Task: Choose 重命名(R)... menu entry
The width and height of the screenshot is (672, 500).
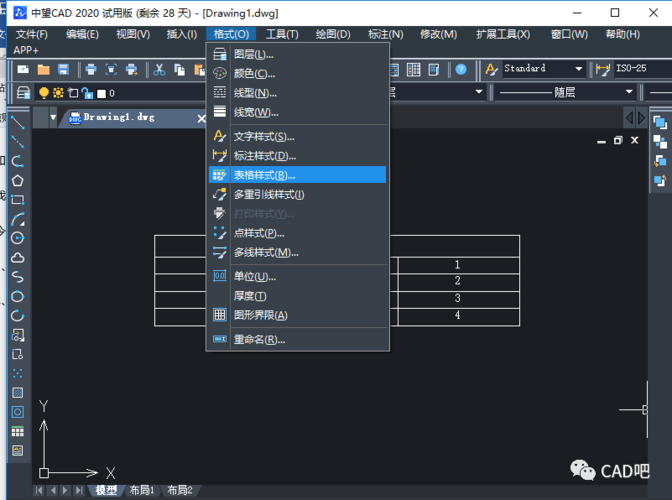Action: [297, 339]
